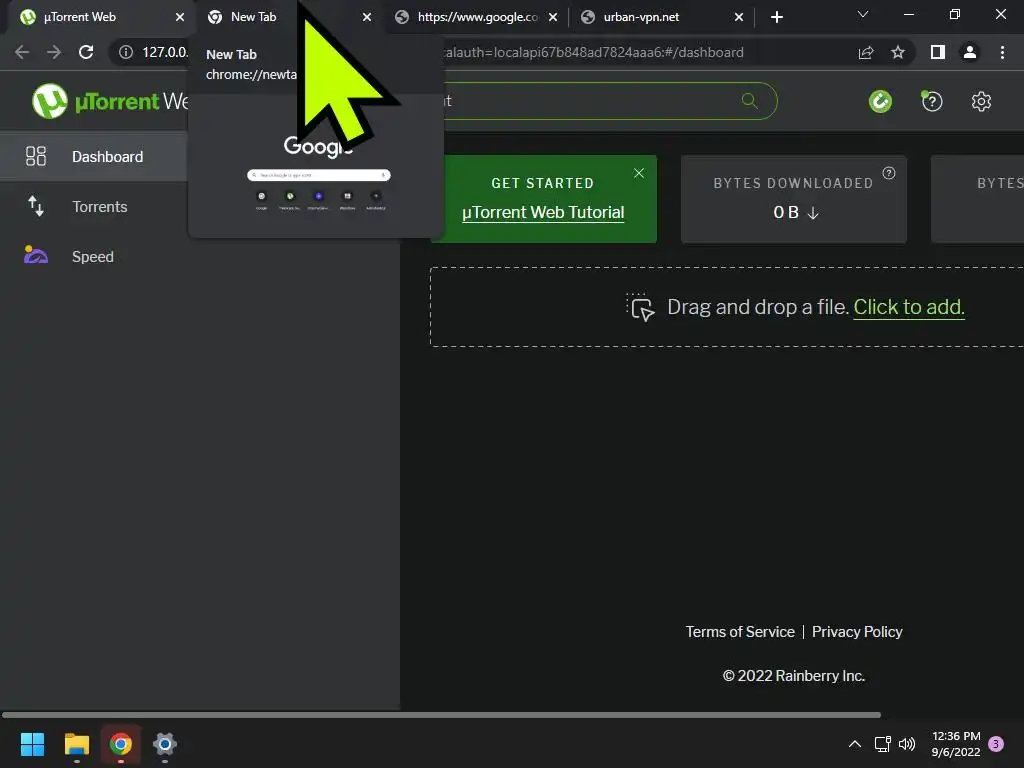Reload the page

tap(86, 52)
